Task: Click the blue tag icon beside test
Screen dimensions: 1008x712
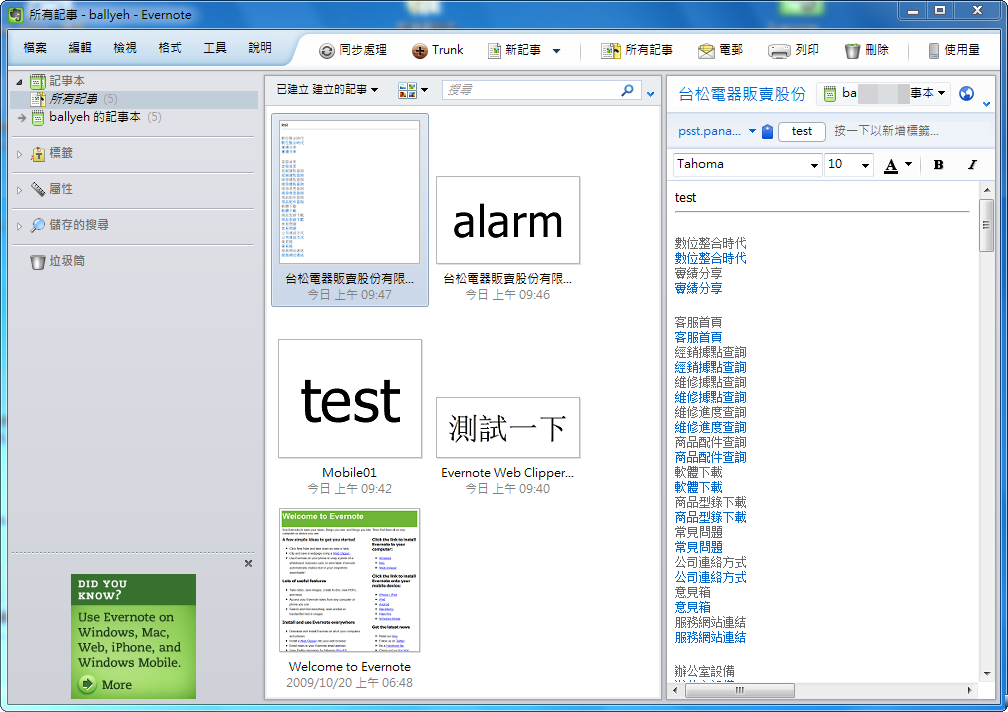Action: (768, 132)
